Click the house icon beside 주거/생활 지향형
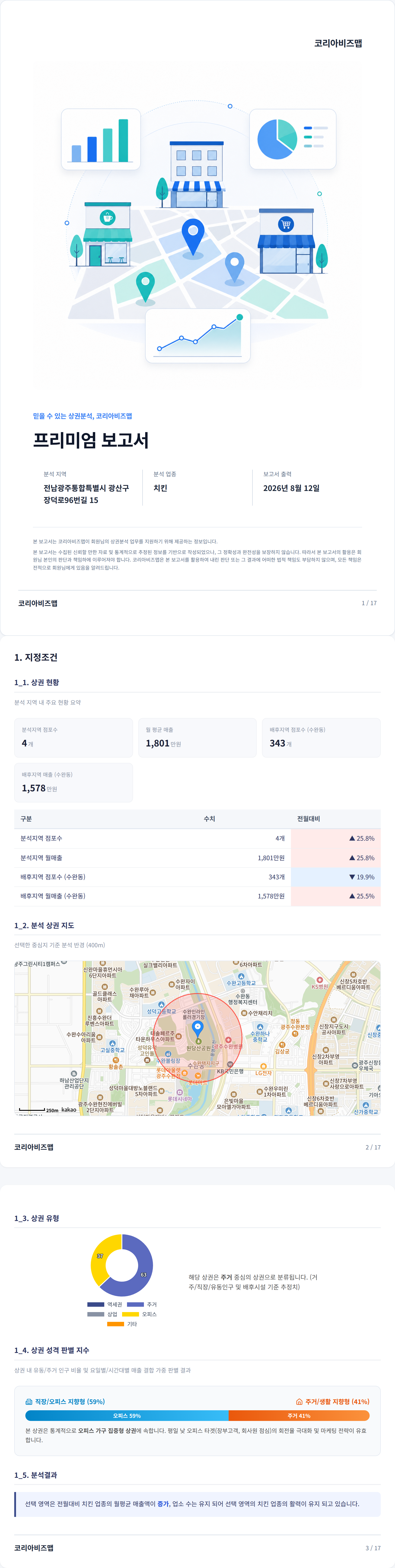The height and width of the screenshot is (1568, 395). point(299,1402)
